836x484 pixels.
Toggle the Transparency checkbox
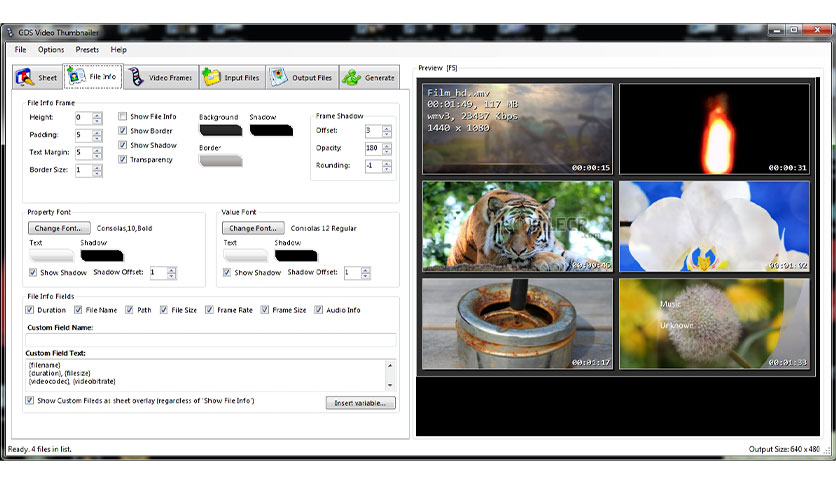123,159
